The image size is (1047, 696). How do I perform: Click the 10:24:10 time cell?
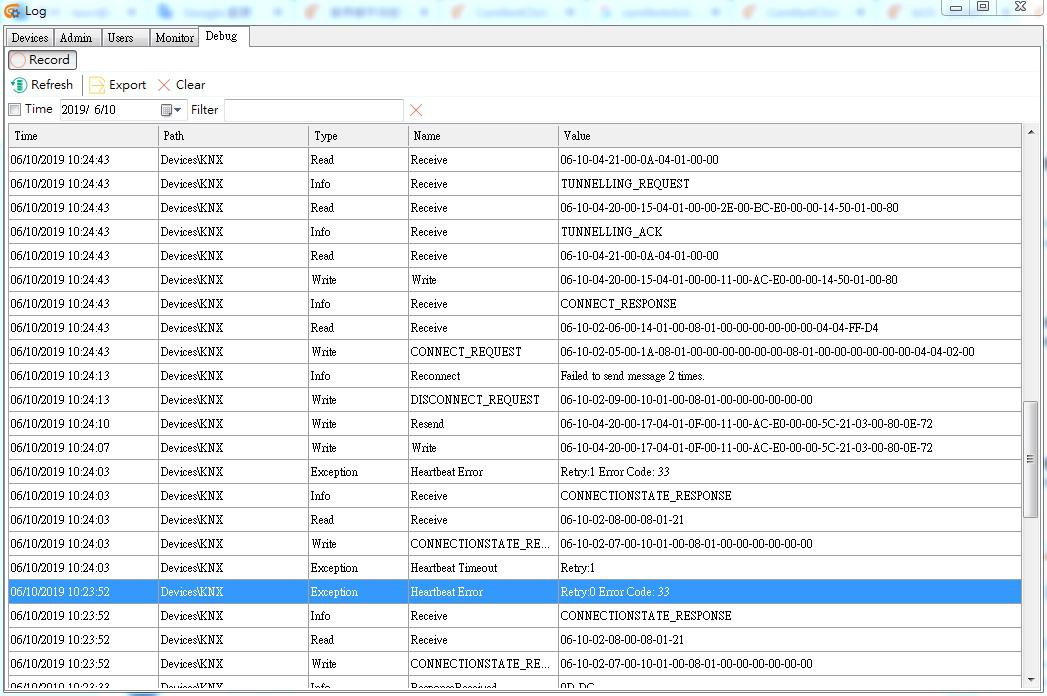[x=83, y=424]
